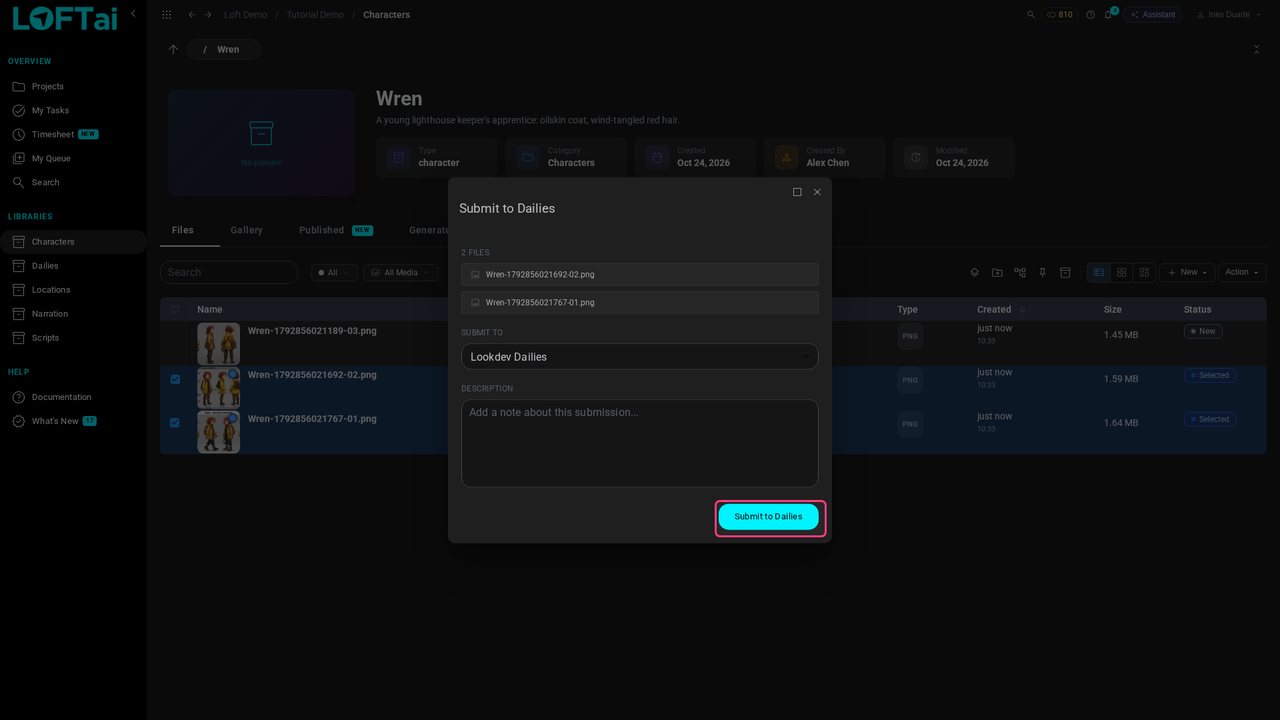Toggle the select-all checkbox in table header
Image resolution: width=1280 pixels, height=720 pixels.
[176, 309]
